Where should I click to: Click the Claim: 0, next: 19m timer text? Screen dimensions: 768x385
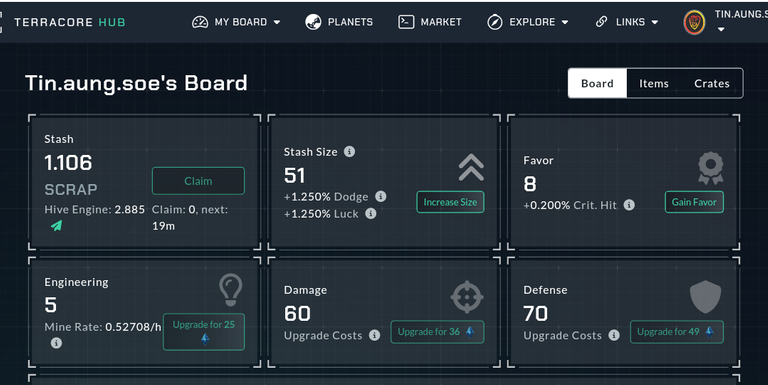(190, 217)
